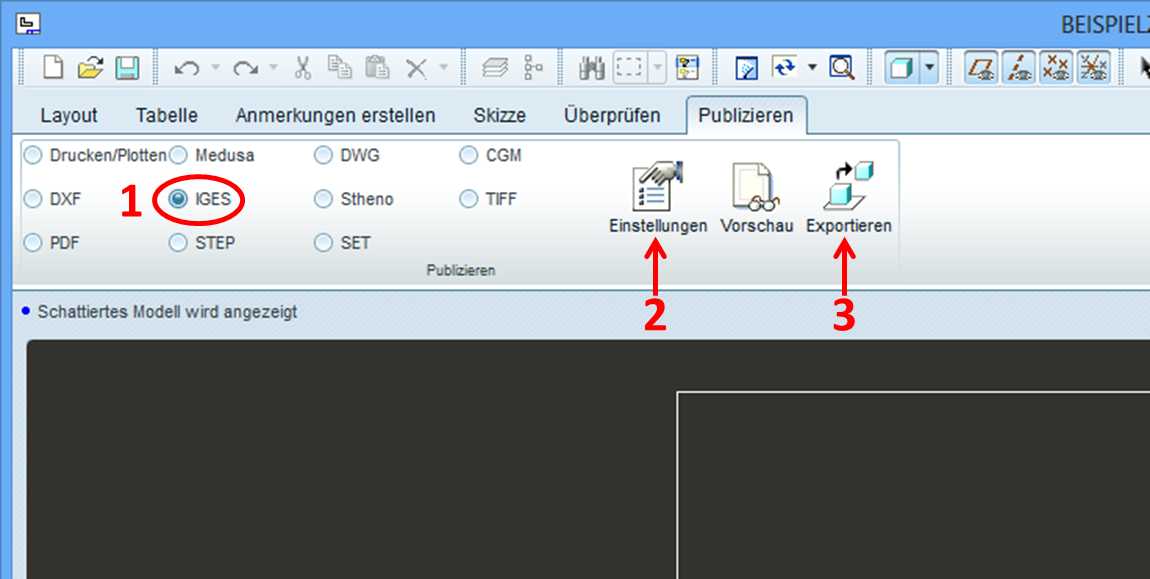This screenshot has width=1150, height=579.
Task: Choose TIFF as the publish format
Action: pyautogui.click(x=469, y=199)
